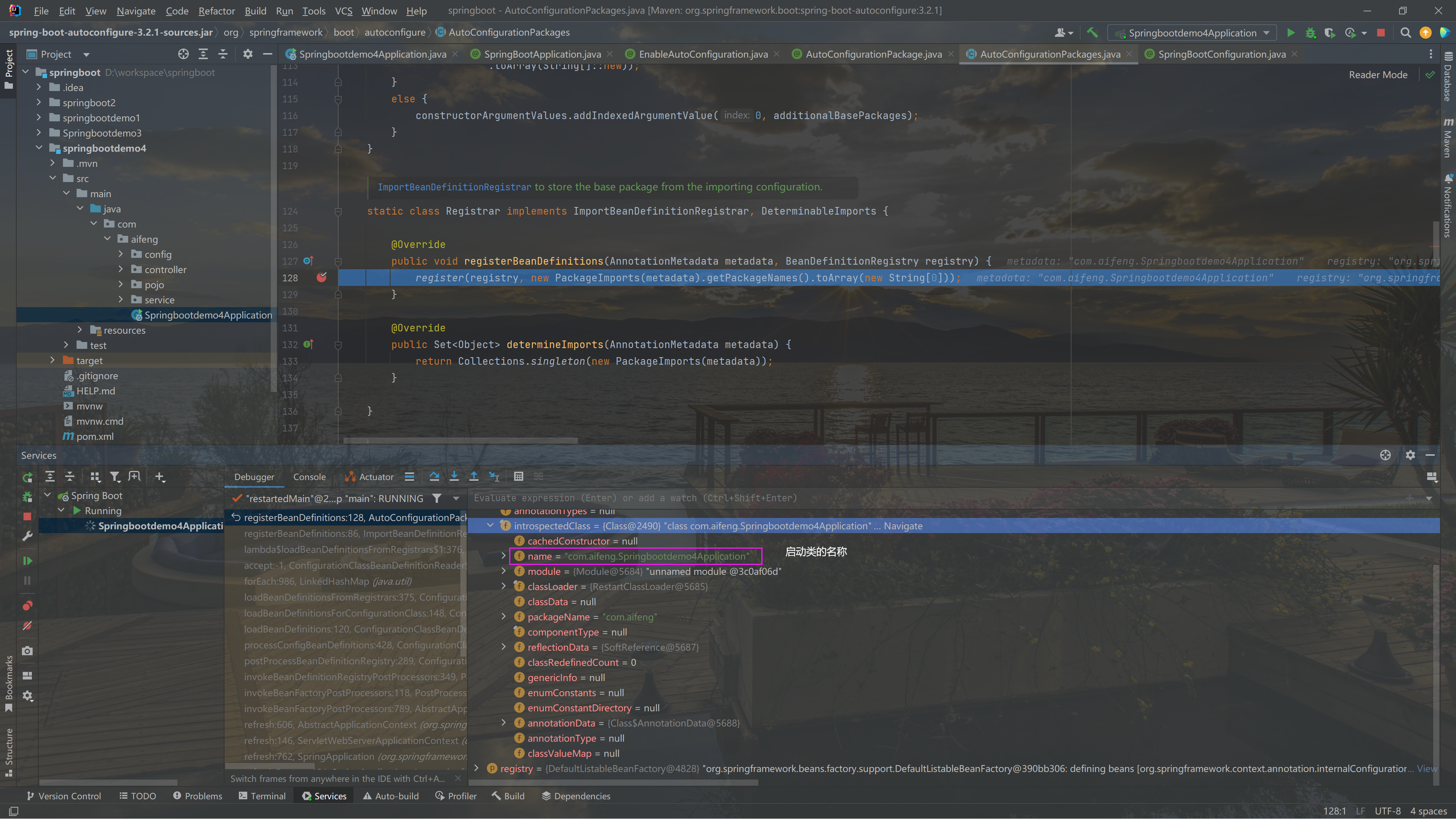This screenshot has width=1456, height=819.
Task: Click the Step Into debugger icon
Action: click(454, 477)
